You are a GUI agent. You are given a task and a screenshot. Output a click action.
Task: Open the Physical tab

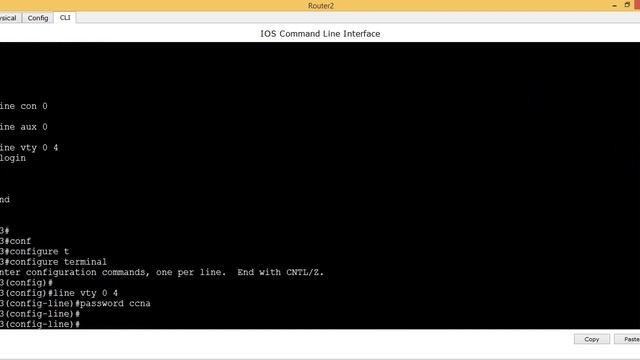click(x=9, y=18)
